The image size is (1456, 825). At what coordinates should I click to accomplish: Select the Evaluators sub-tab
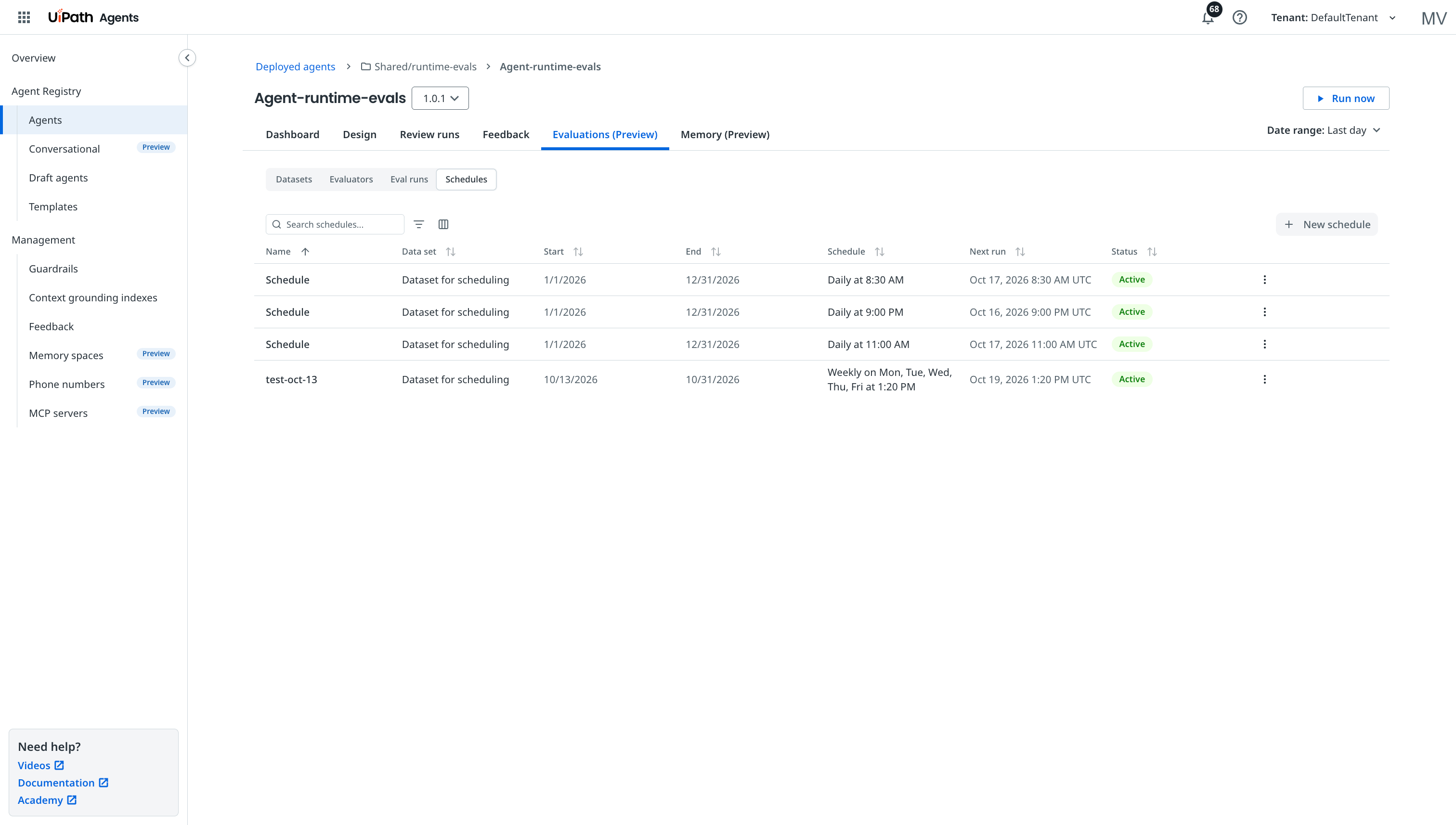351,180
